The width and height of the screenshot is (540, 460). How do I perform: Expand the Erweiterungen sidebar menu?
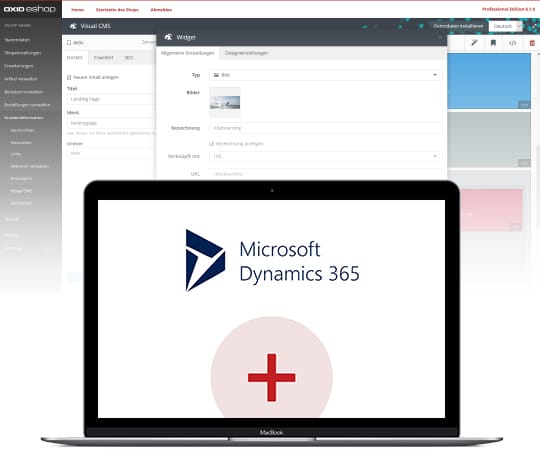[x=19, y=66]
